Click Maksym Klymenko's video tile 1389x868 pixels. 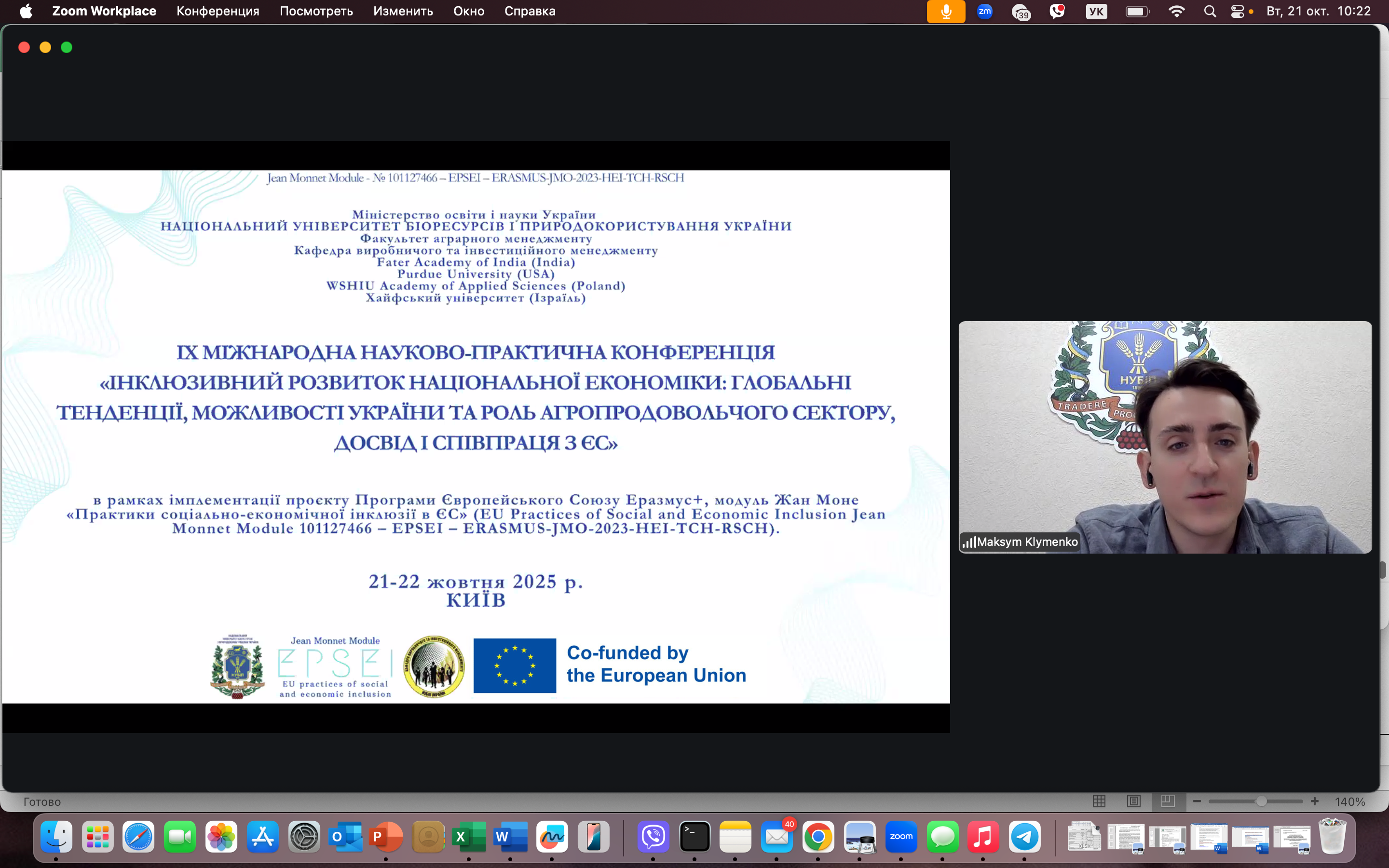pos(1164,437)
